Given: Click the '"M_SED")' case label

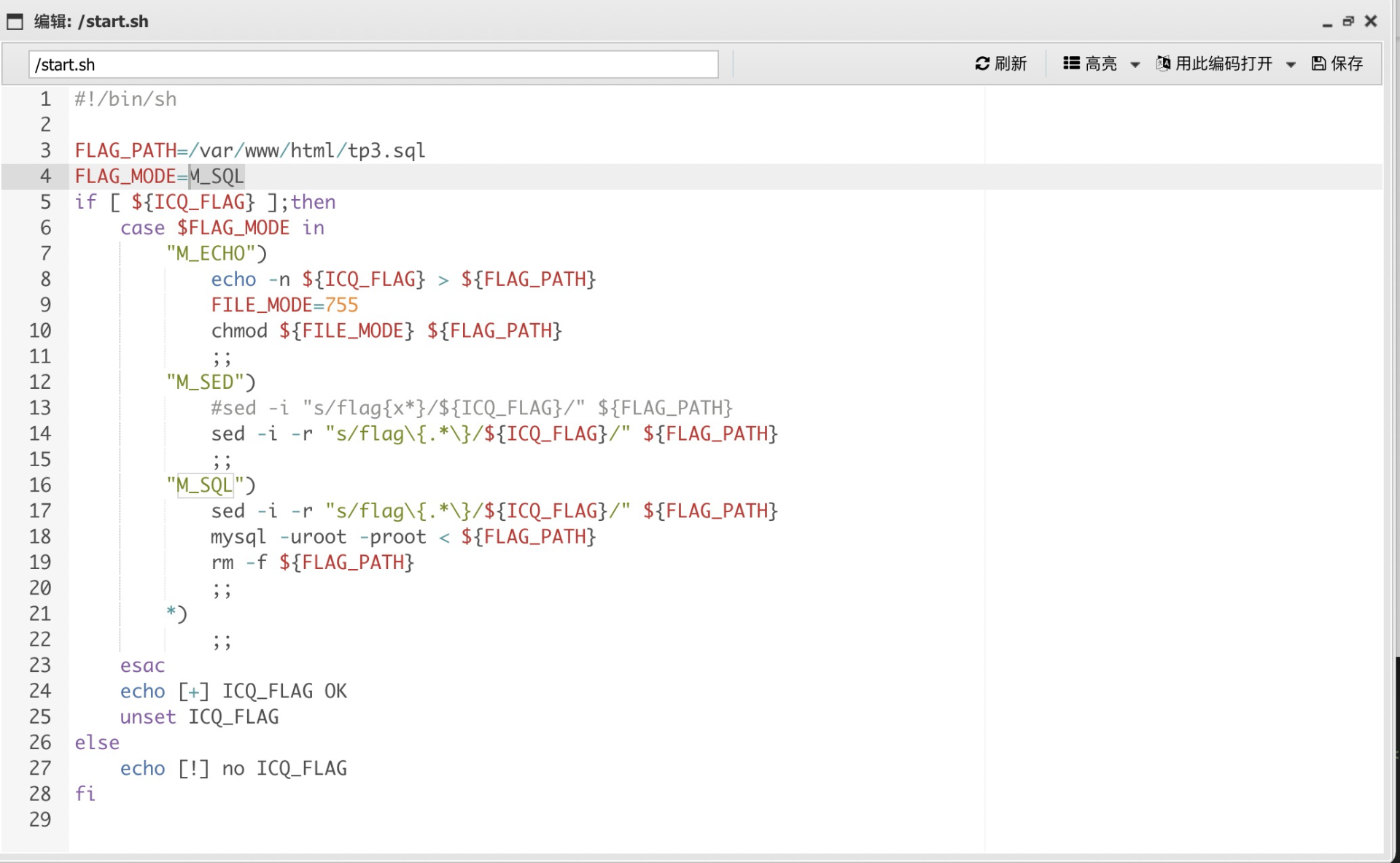Looking at the screenshot, I should click(211, 382).
